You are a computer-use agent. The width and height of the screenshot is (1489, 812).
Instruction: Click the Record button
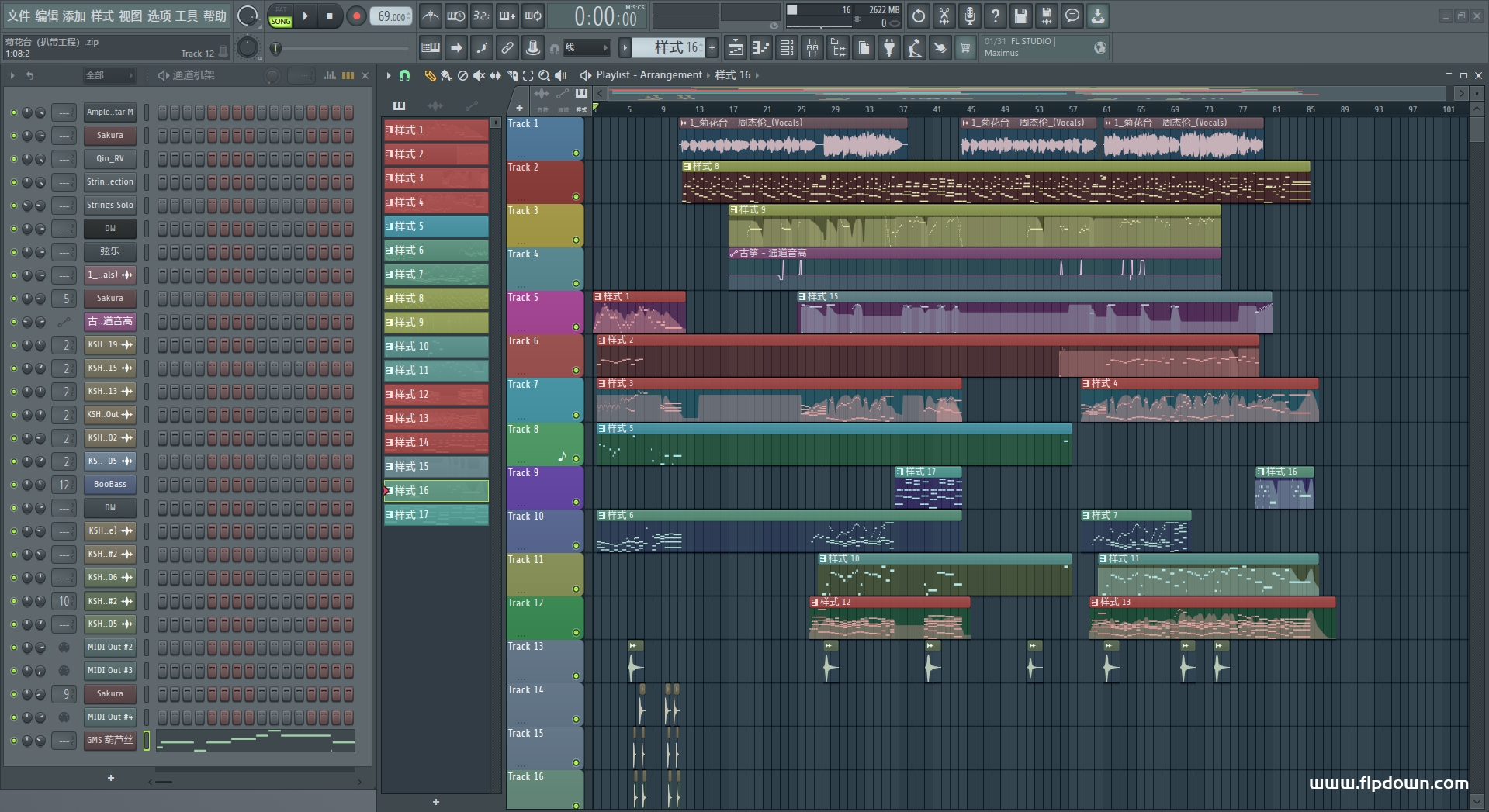pyautogui.click(x=356, y=16)
